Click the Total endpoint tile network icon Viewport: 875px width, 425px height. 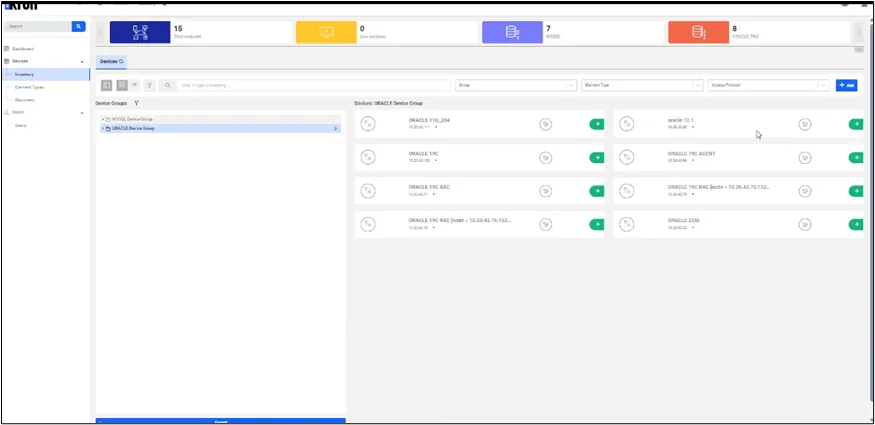point(140,32)
